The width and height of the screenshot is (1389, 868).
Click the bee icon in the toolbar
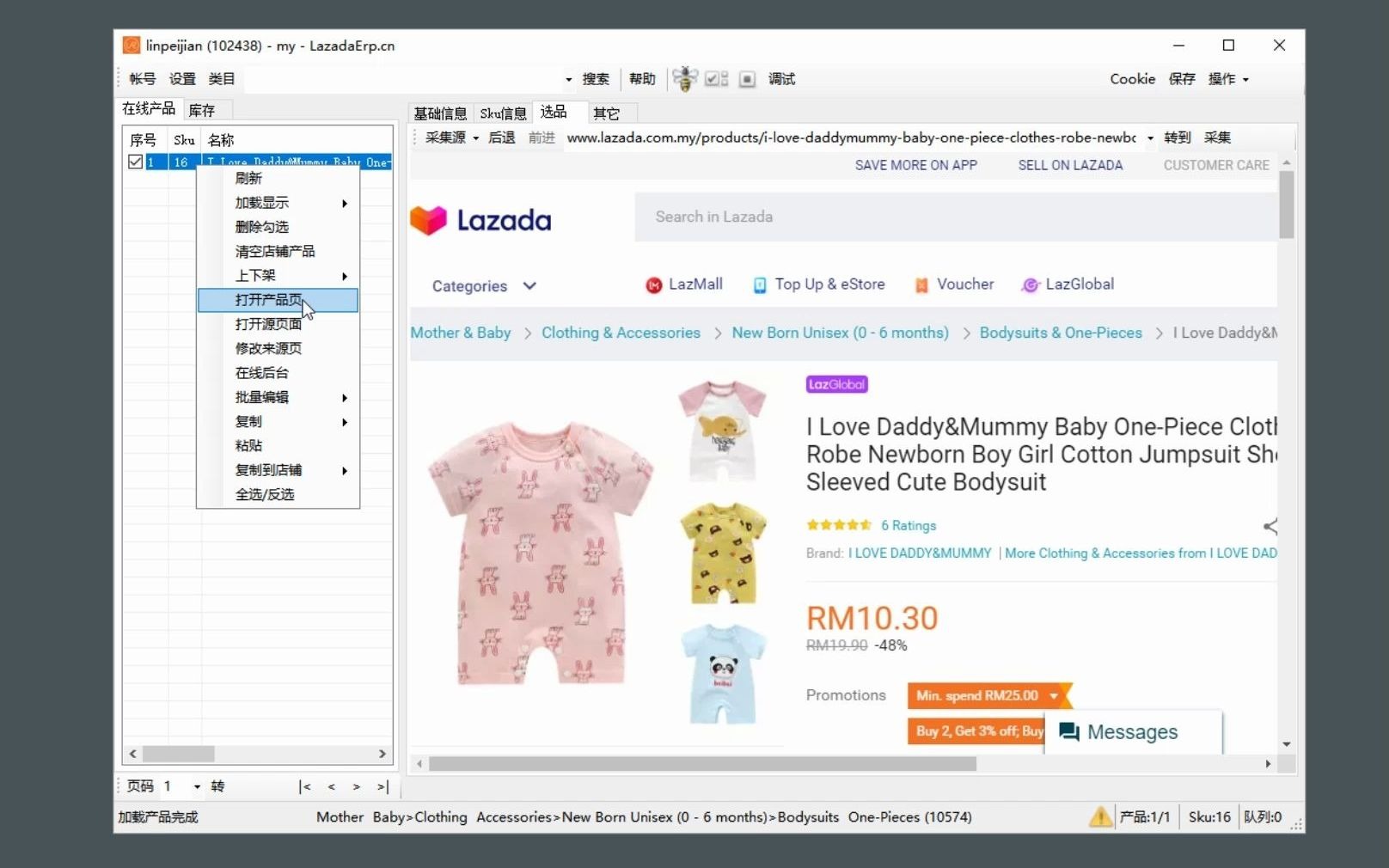pyautogui.click(x=685, y=78)
